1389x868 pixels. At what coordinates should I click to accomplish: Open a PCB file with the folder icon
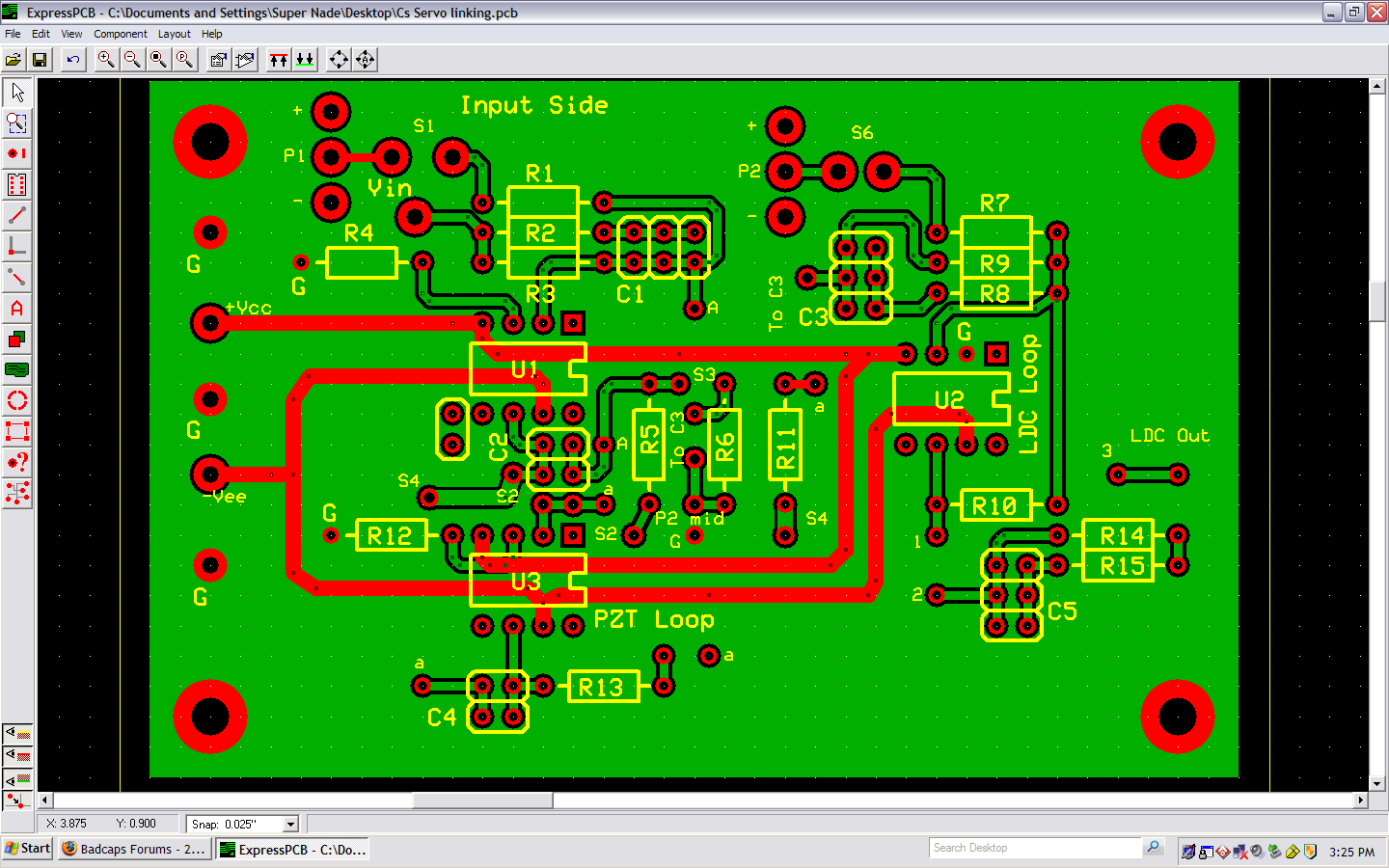[14, 60]
